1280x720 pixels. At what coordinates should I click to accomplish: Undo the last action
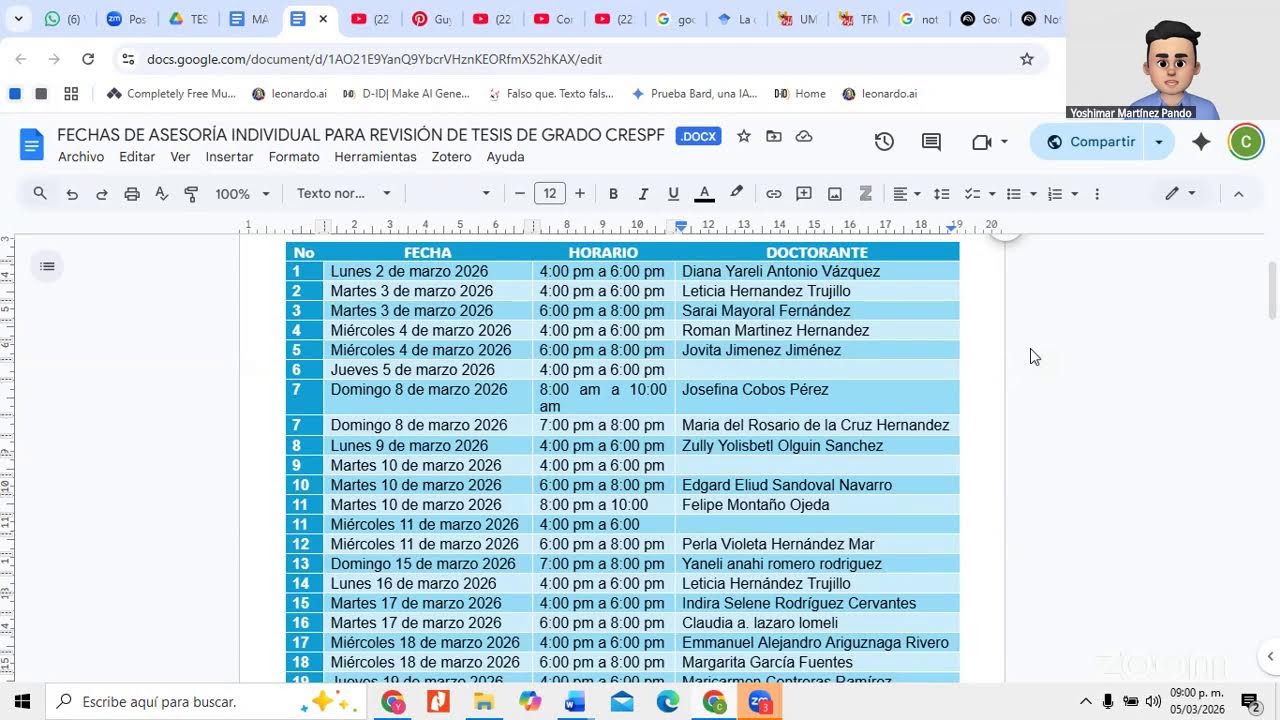(x=72, y=194)
